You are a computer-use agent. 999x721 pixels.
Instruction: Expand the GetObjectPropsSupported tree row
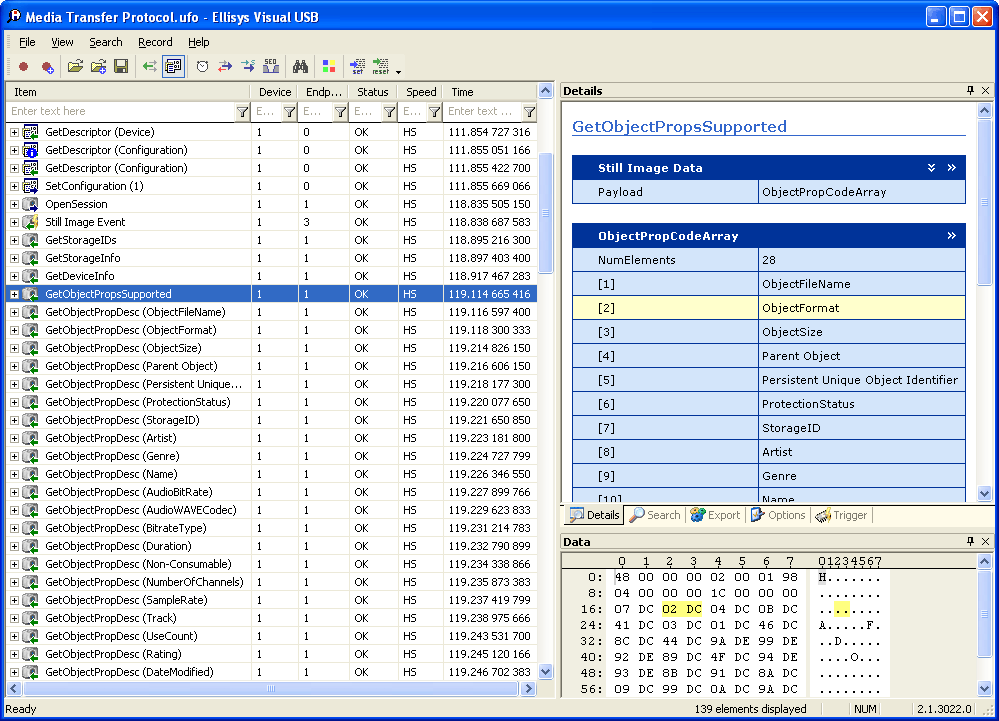(14, 295)
